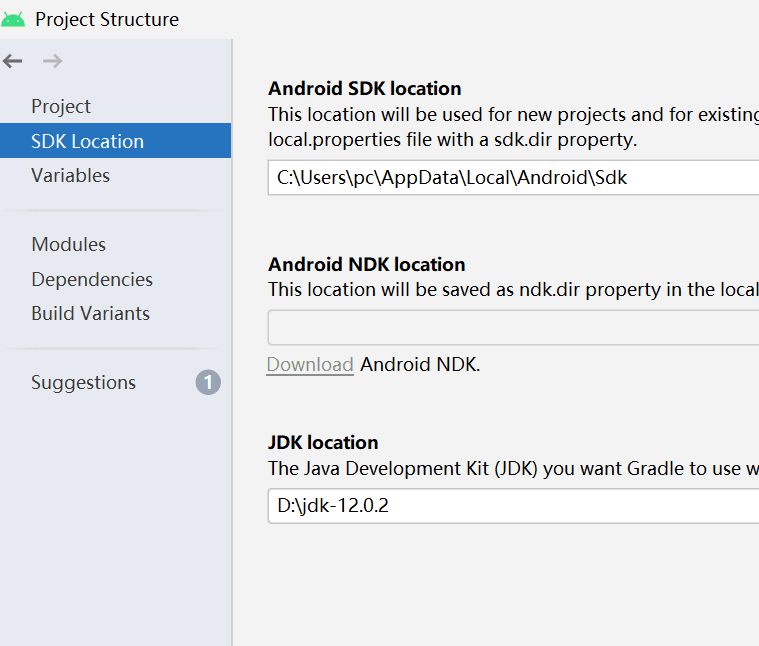Click the back arrow navigation icon
The width and height of the screenshot is (759, 646).
point(13,61)
